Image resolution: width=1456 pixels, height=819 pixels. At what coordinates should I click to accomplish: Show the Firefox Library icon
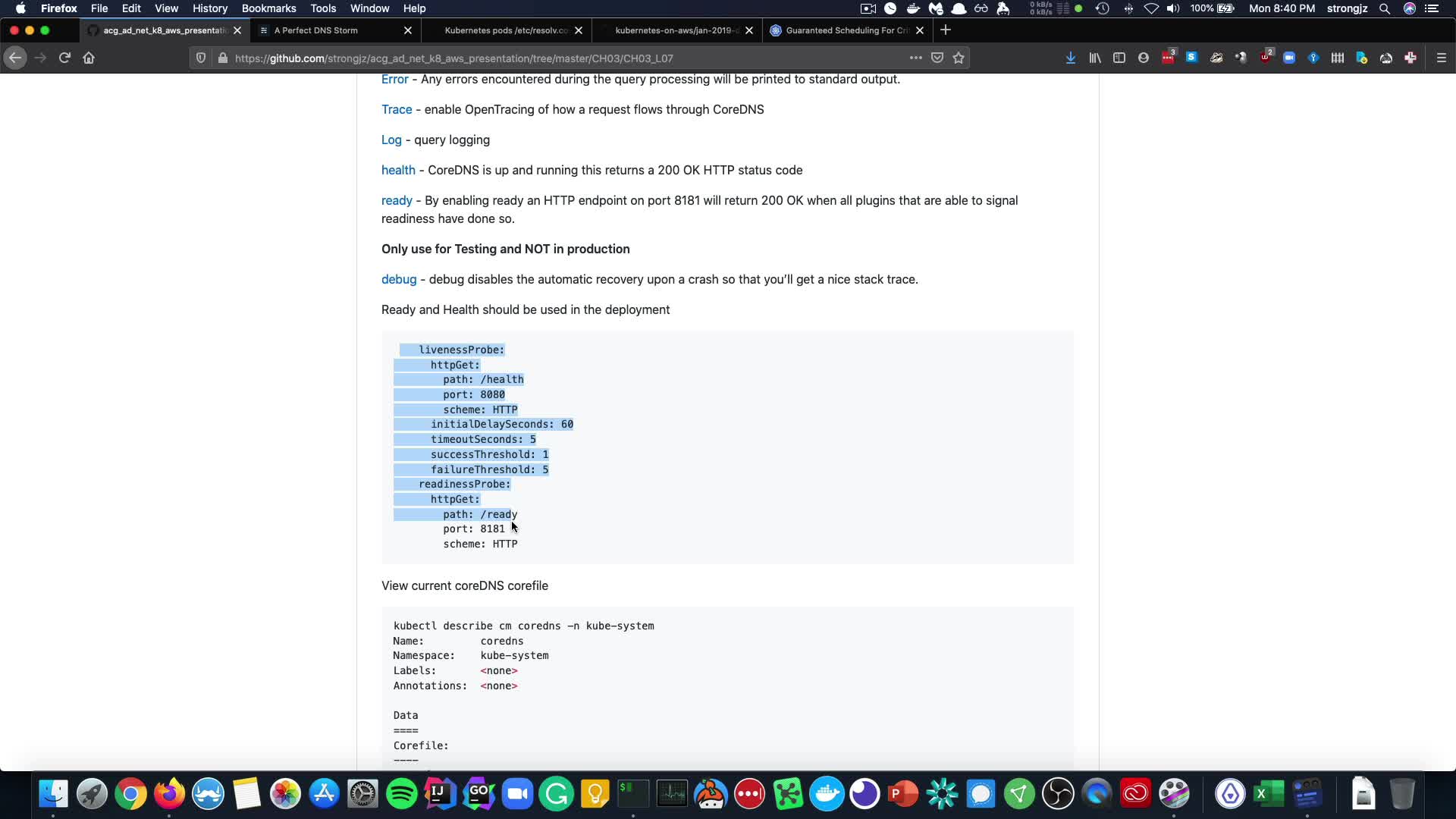tap(1094, 58)
